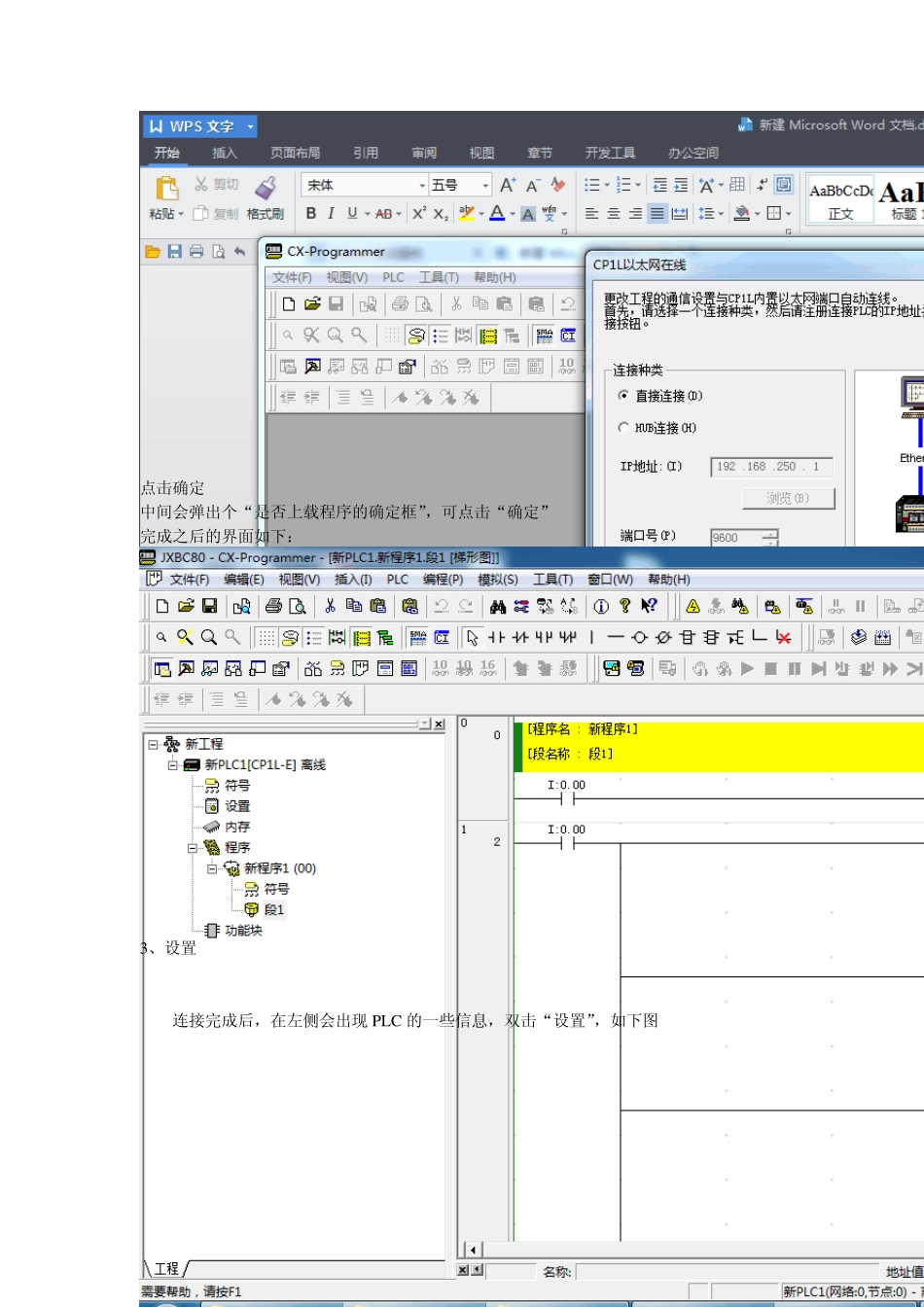Open the 页面布局 tab in WPS ribbon
This screenshot has height=1307, width=924.
(x=295, y=153)
